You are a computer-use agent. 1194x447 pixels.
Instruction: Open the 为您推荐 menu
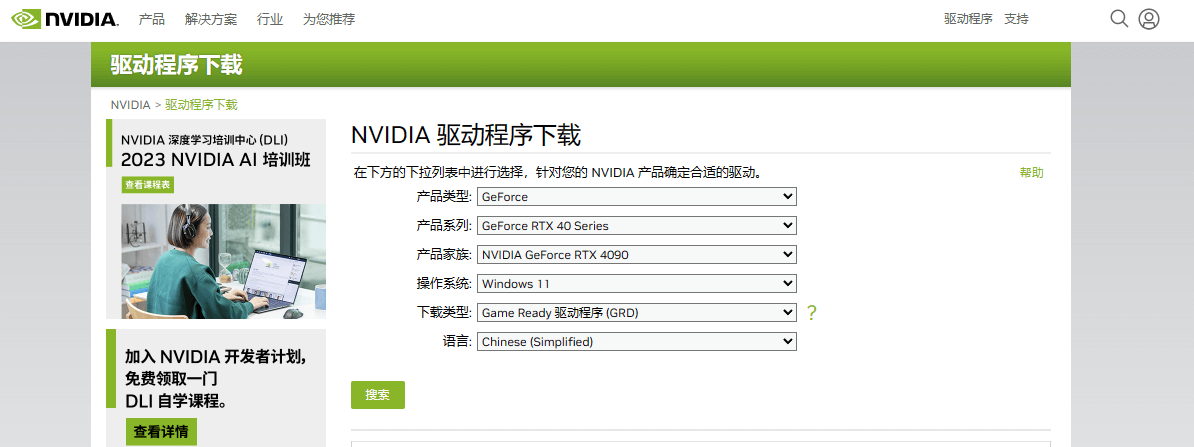(329, 19)
